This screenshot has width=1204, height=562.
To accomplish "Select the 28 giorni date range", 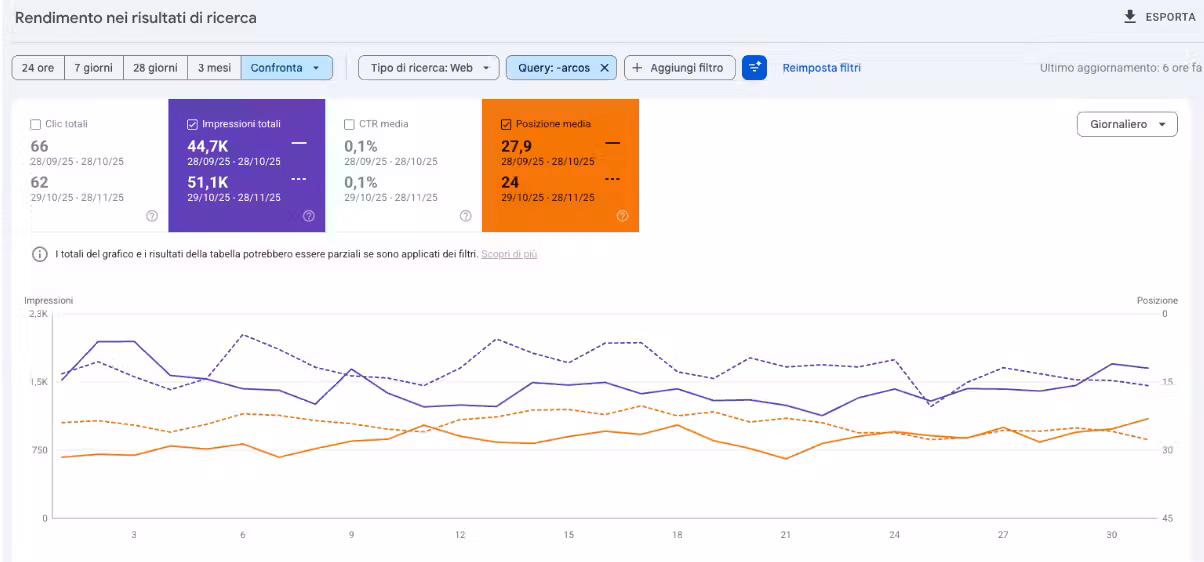I will pos(155,68).
